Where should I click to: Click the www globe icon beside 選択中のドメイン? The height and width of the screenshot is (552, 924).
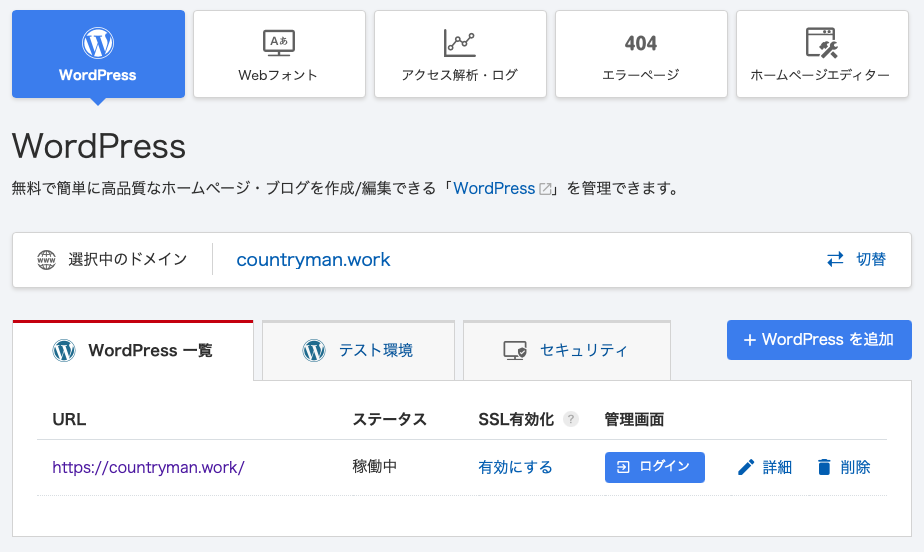point(47,260)
